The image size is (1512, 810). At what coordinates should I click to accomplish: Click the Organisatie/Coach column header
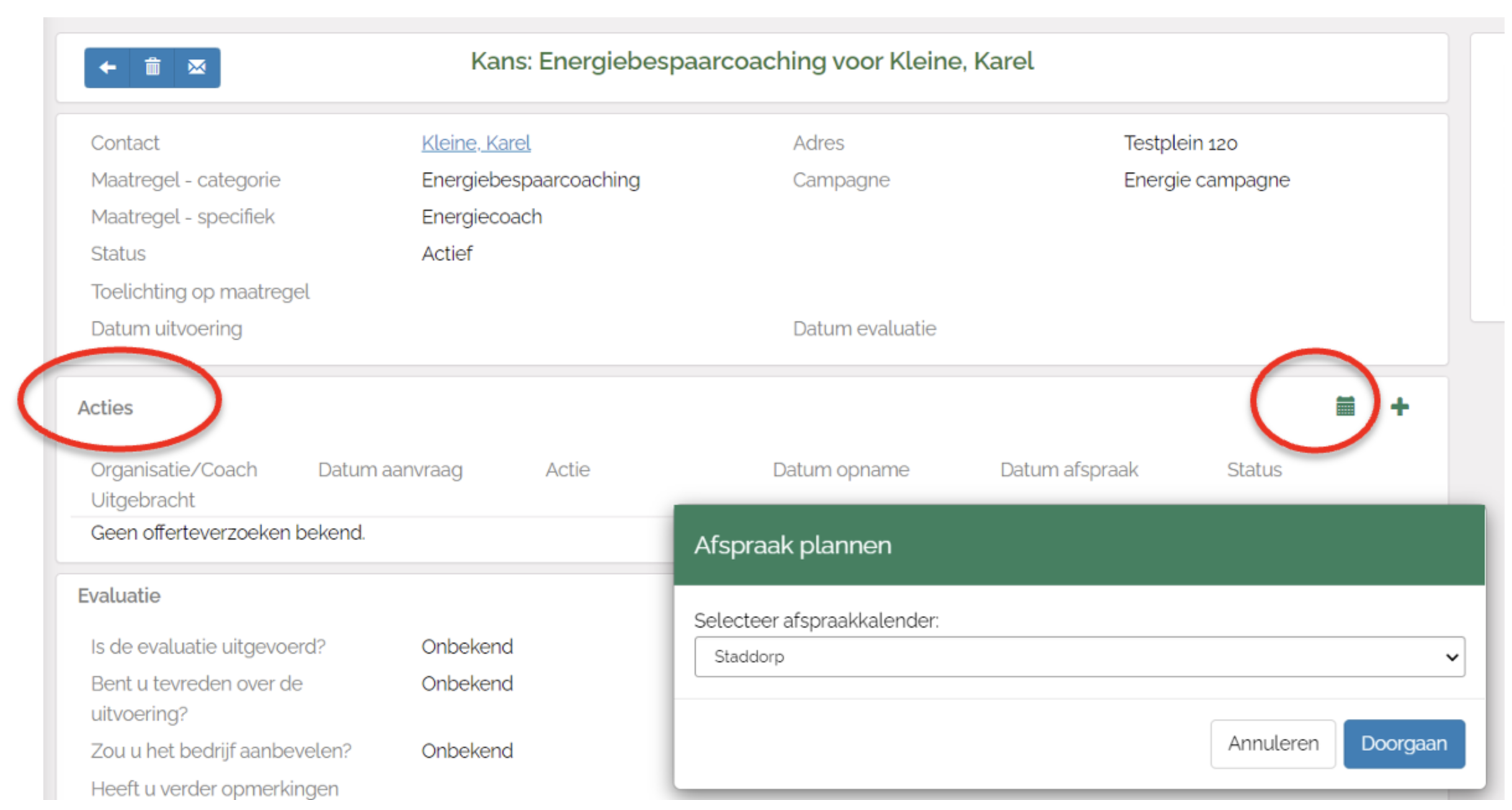[174, 470]
